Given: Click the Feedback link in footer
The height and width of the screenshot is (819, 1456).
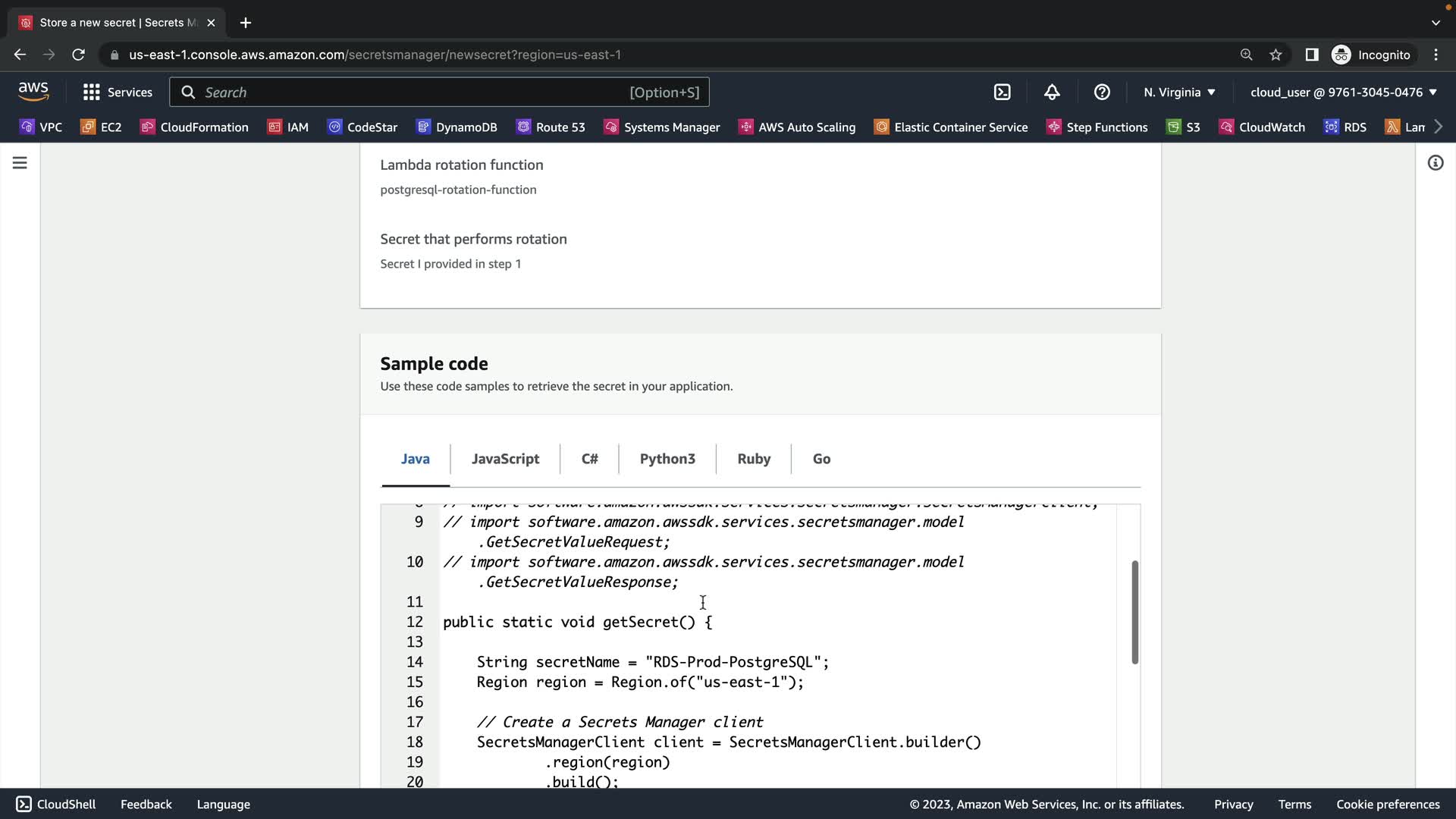Looking at the screenshot, I should coord(146,805).
